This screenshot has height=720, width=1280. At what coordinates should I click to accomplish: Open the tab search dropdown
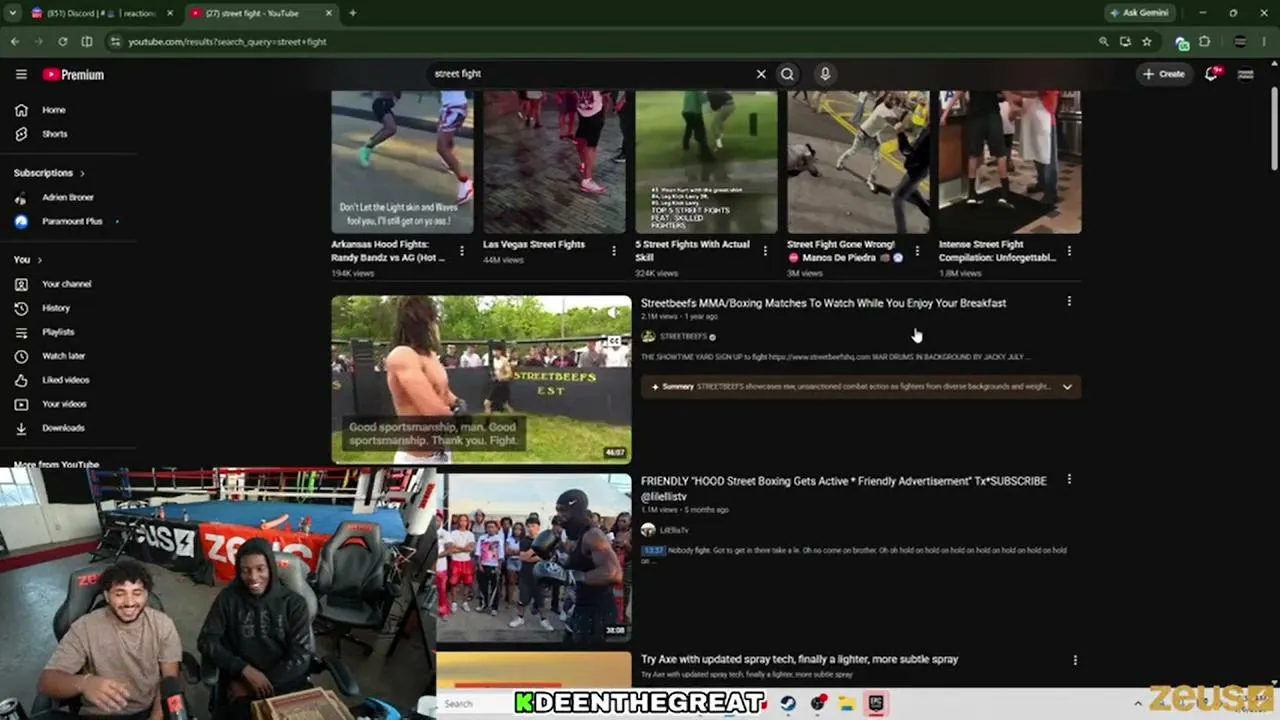(12, 13)
